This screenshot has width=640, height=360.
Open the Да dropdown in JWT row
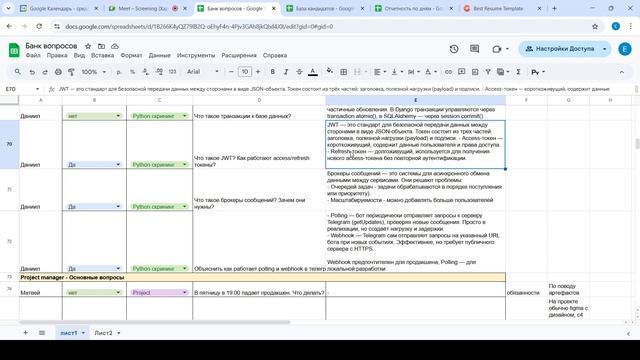94,164
